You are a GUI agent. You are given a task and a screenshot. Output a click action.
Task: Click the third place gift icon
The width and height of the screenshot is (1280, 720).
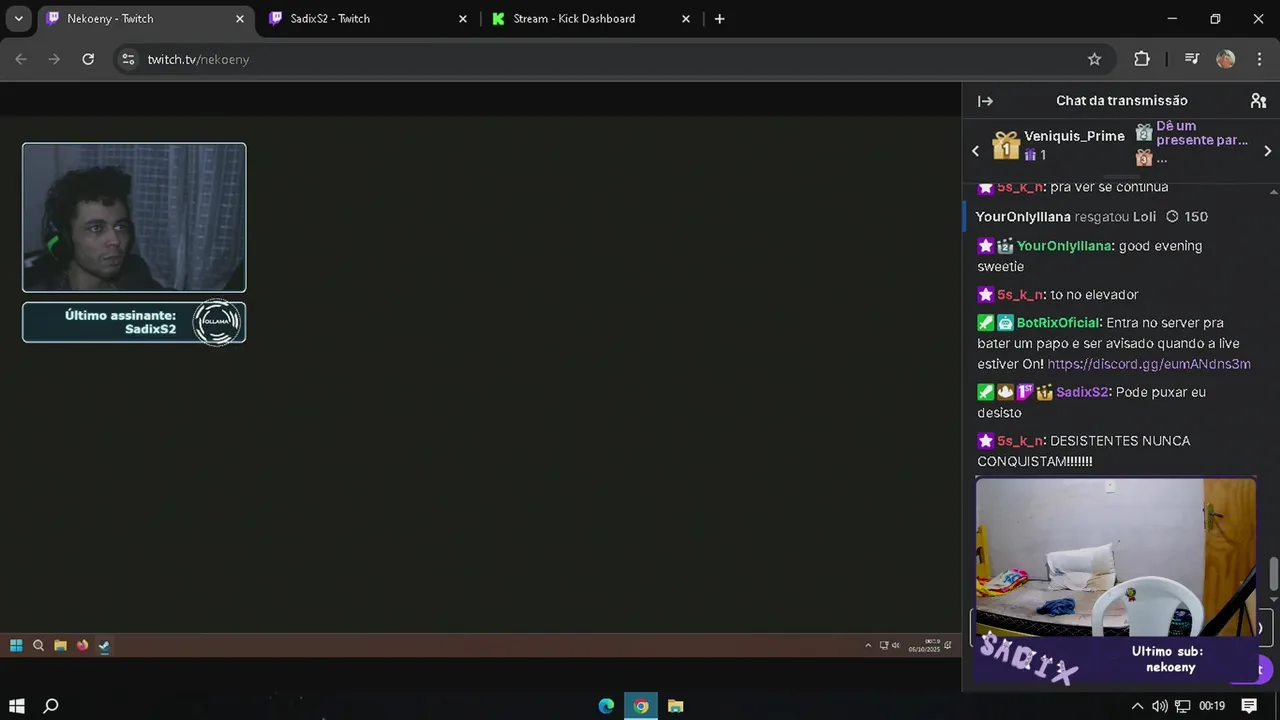point(1144,158)
